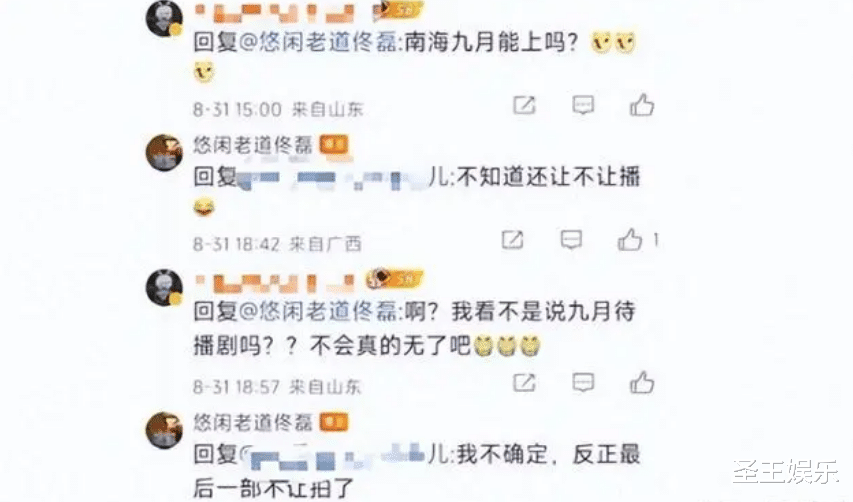Click share icon on 18:57 comment
The width and height of the screenshot is (853, 502).
pyautogui.click(x=524, y=382)
